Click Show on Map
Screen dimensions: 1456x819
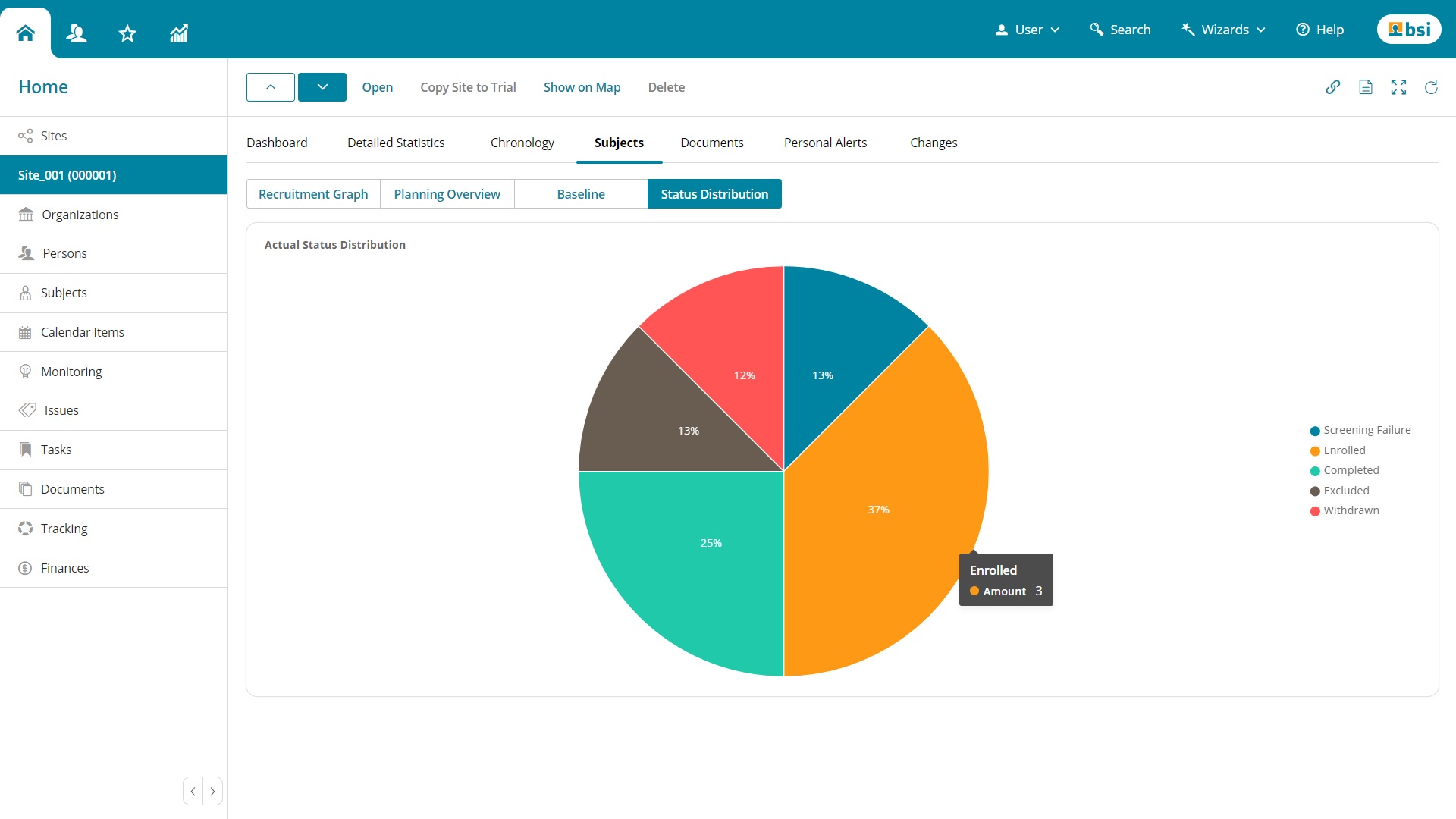tap(581, 87)
